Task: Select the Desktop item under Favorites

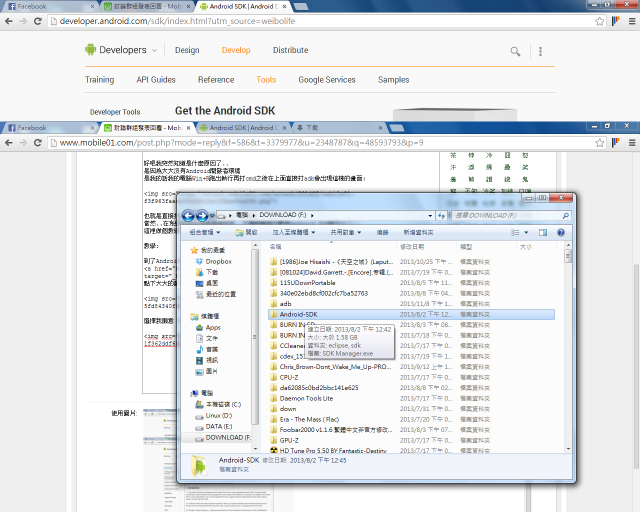Action: [x=207, y=283]
